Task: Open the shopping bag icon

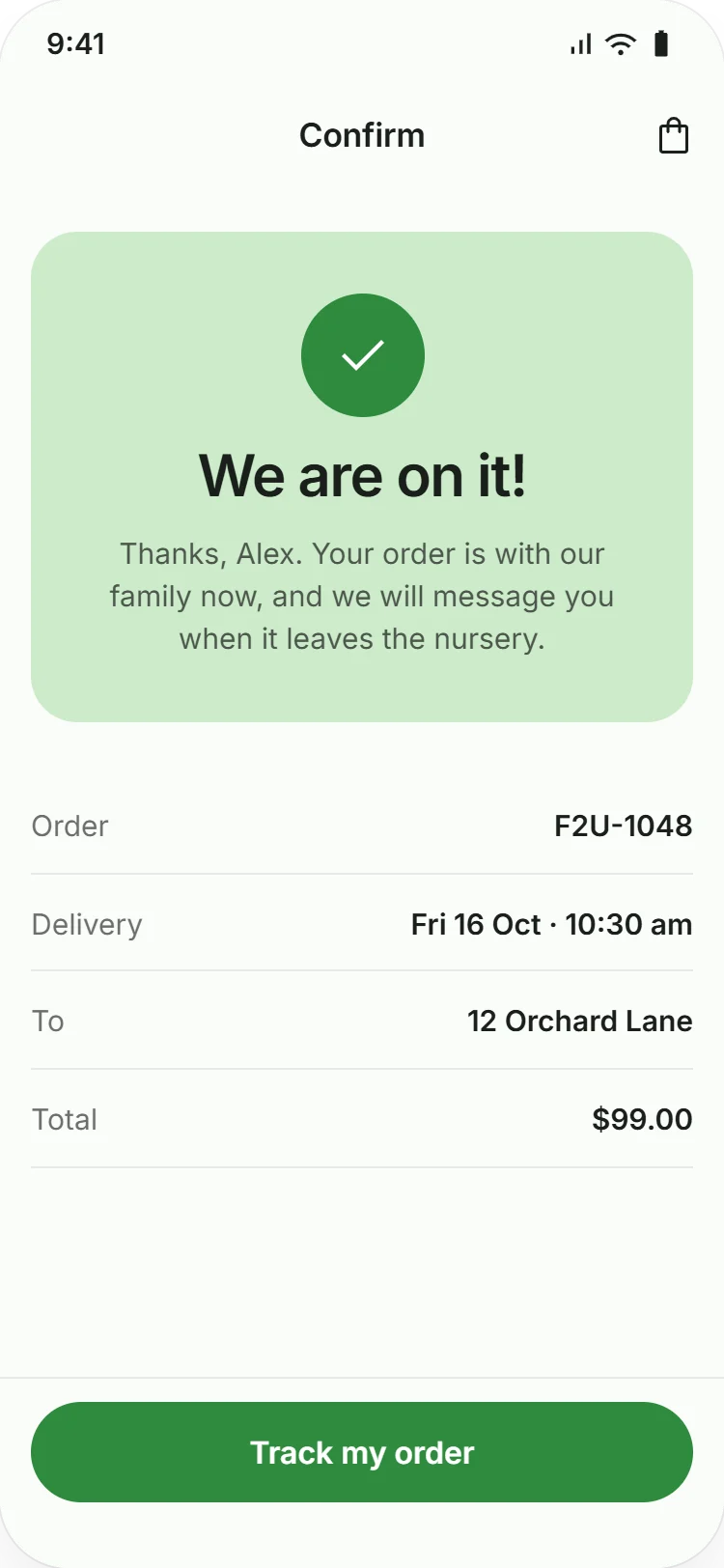Action: pos(673,135)
